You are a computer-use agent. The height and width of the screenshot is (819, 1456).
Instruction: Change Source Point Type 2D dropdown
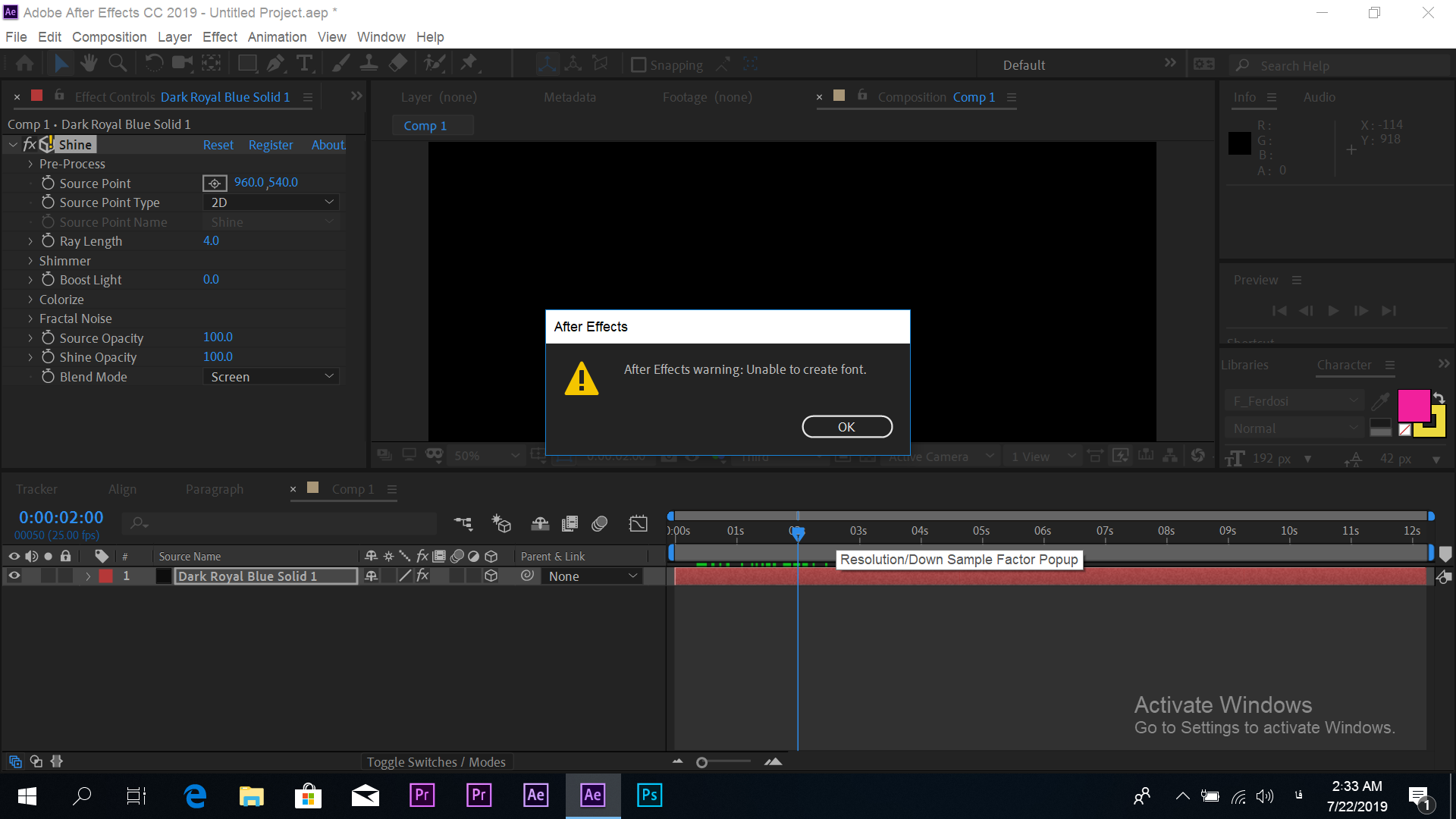[x=271, y=202]
